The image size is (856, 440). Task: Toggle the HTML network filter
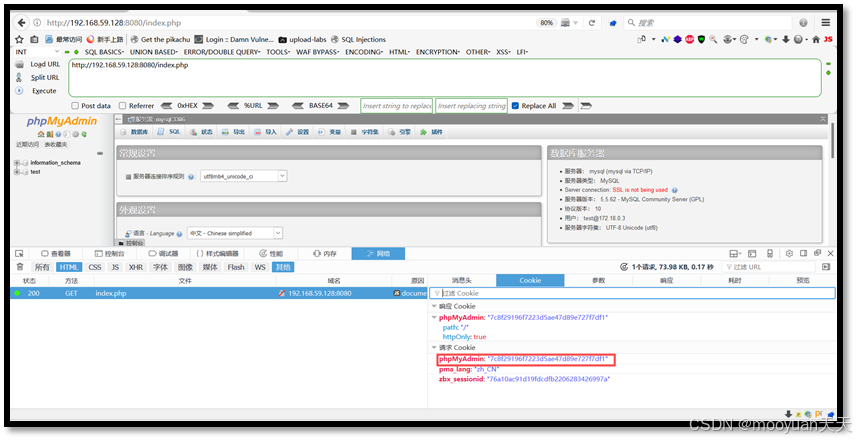click(x=69, y=267)
